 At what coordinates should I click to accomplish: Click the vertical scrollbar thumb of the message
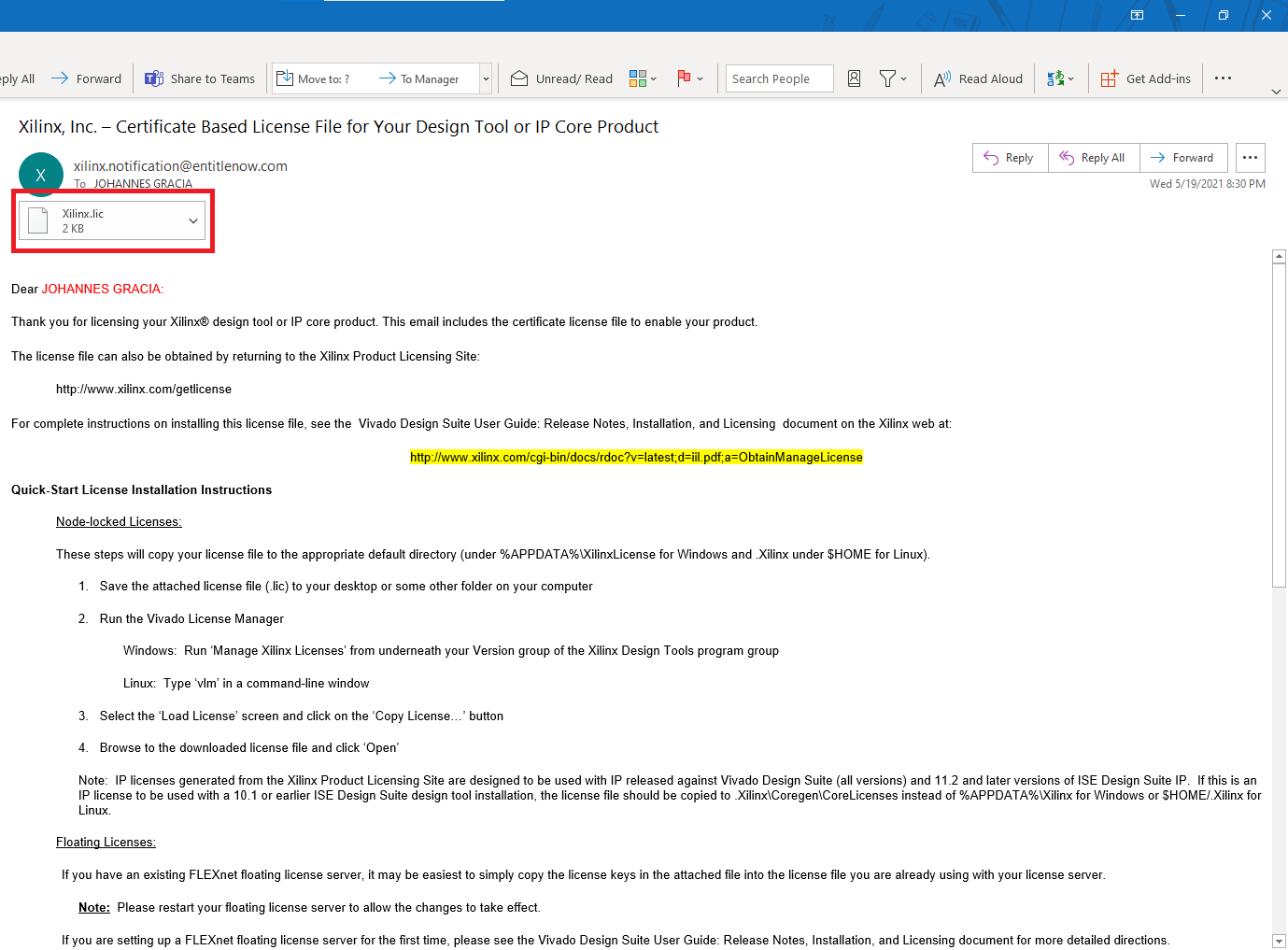(x=1279, y=425)
